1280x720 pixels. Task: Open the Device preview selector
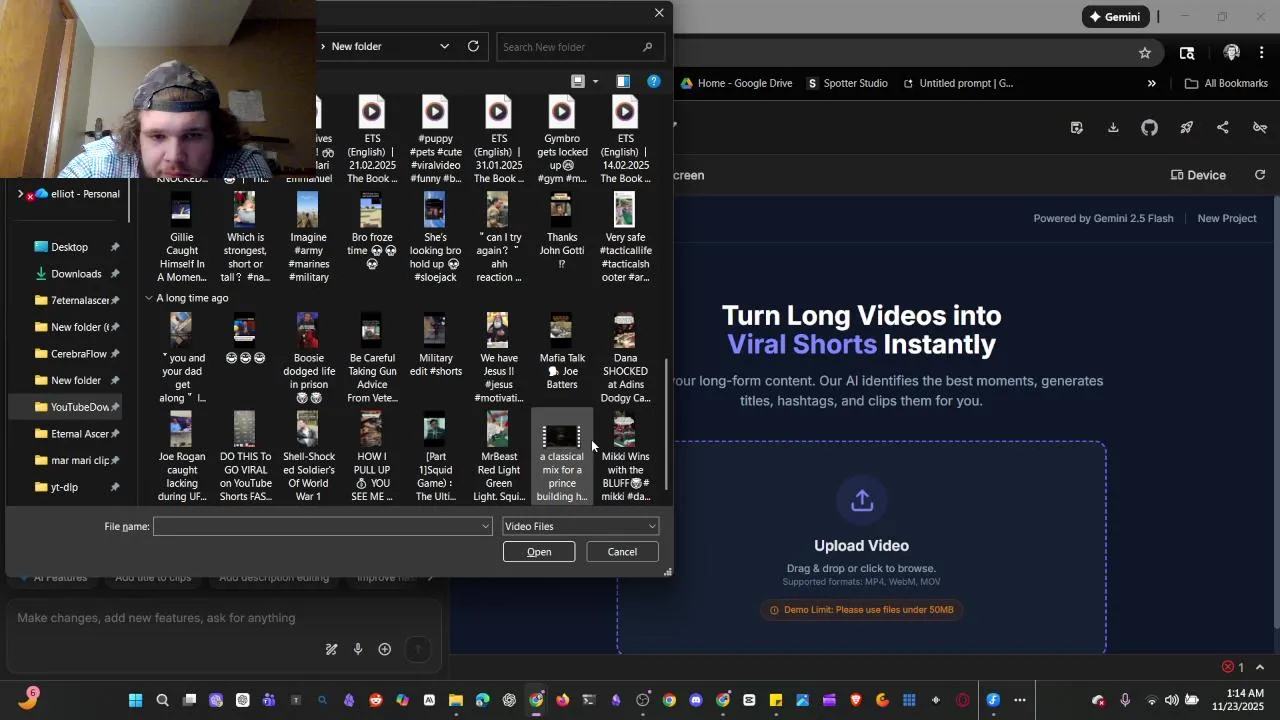pos(1198,175)
